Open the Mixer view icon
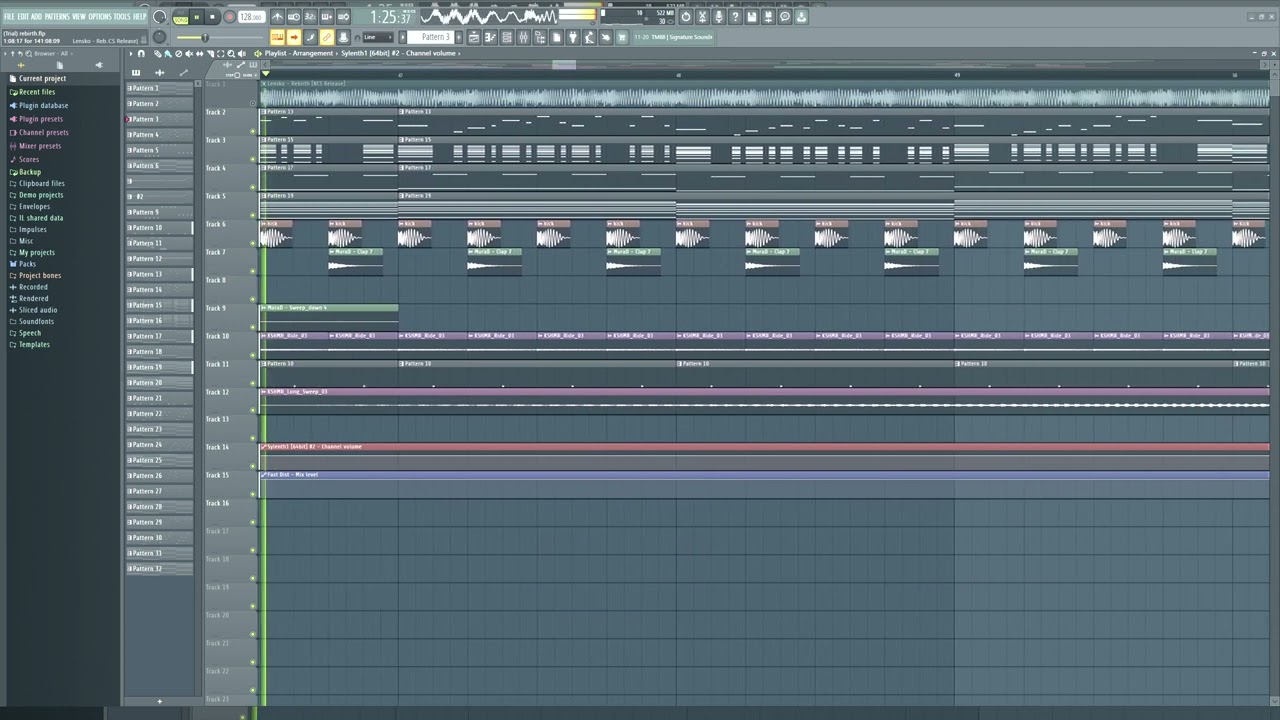This screenshot has width=1280, height=720. pyautogui.click(x=524, y=37)
